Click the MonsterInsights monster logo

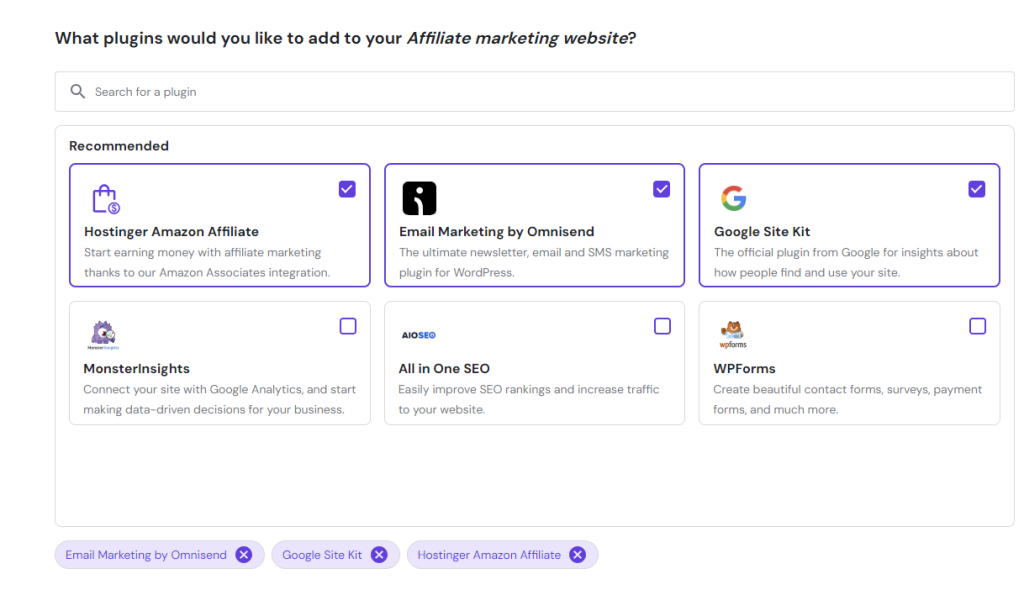point(103,335)
